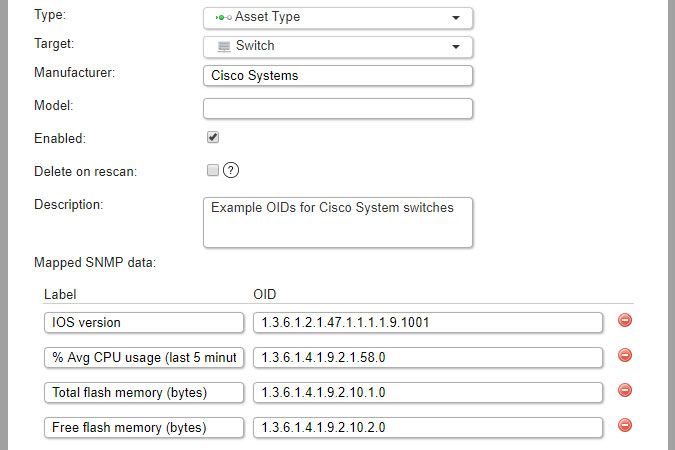Viewport: 675px width, 450px height.
Task: Edit the OID 1.3.6.1.4.1.9.2.10.2.0 field
Action: coord(428,427)
